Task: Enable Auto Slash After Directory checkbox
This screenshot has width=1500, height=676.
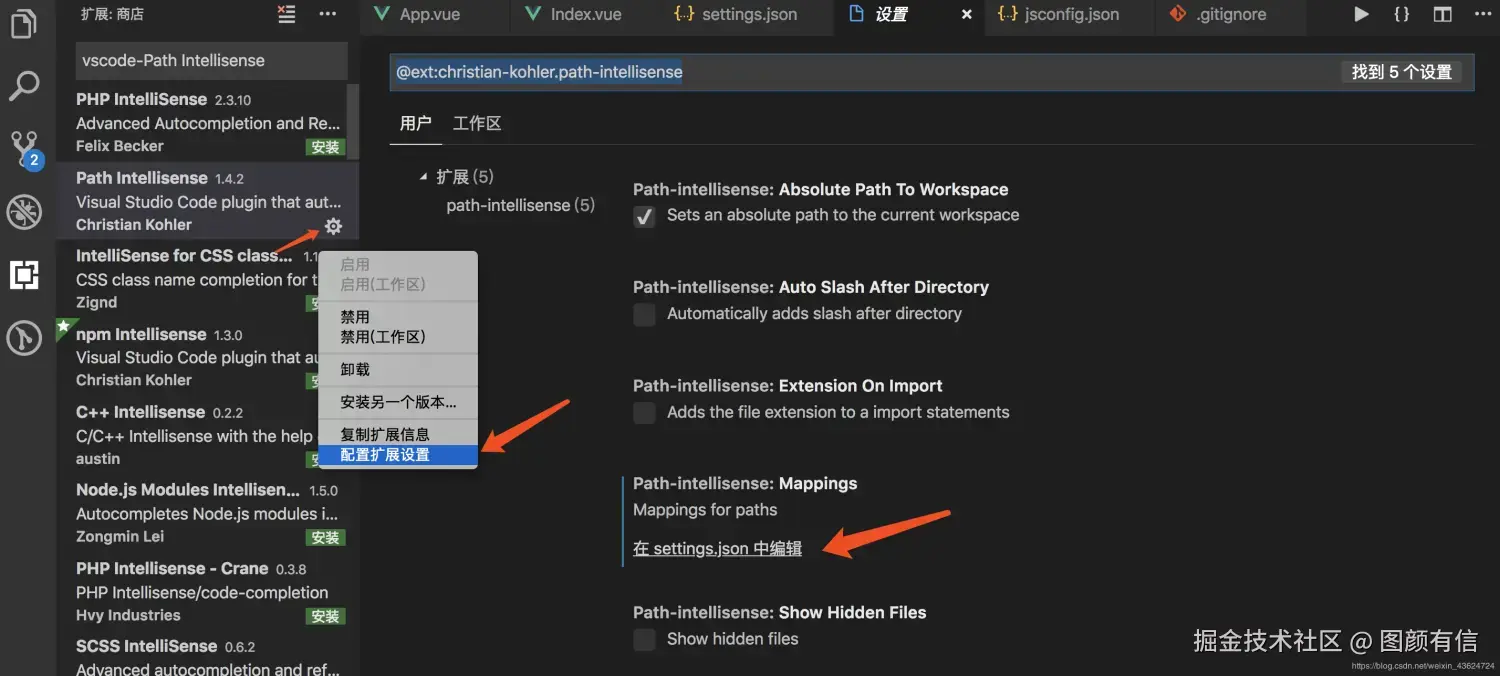Action: pyautogui.click(x=645, y=314)
